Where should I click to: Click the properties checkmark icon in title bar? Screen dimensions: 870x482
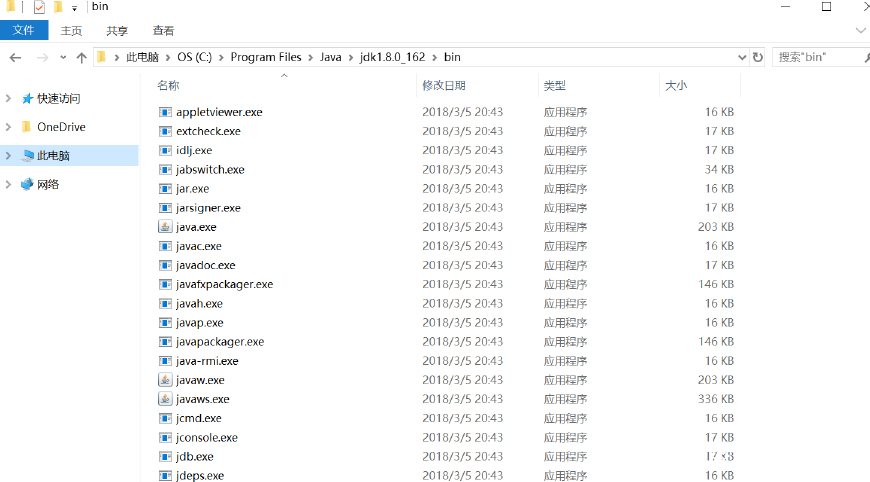(39, 7)
